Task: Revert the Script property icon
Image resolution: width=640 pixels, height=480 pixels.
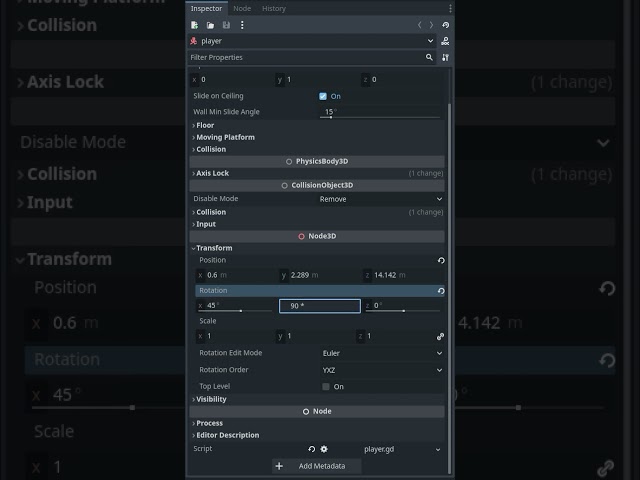Action: 311,449
